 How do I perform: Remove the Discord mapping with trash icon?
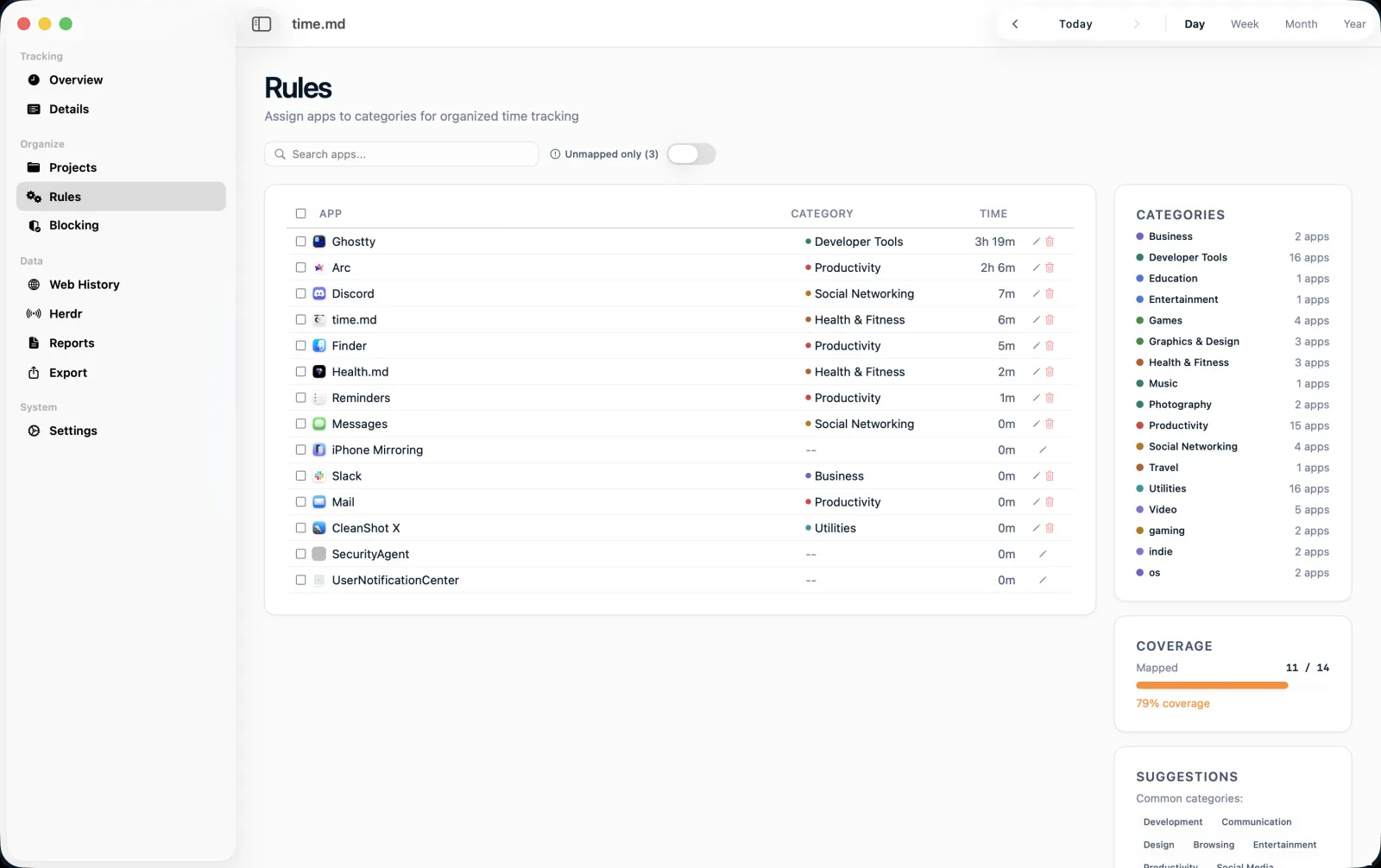coord(1050,293)
